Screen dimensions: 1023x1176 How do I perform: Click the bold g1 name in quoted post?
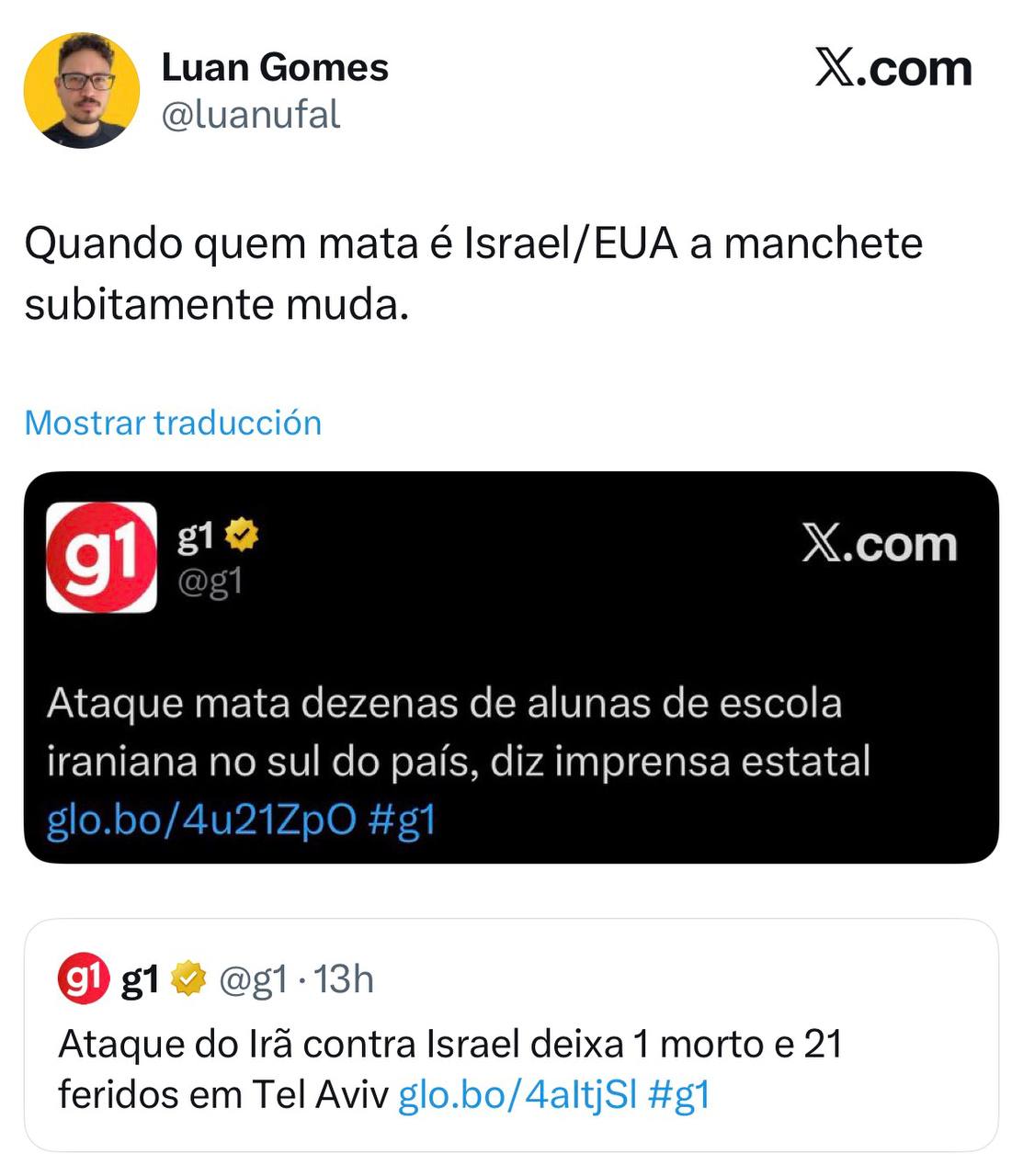point(140,980)
